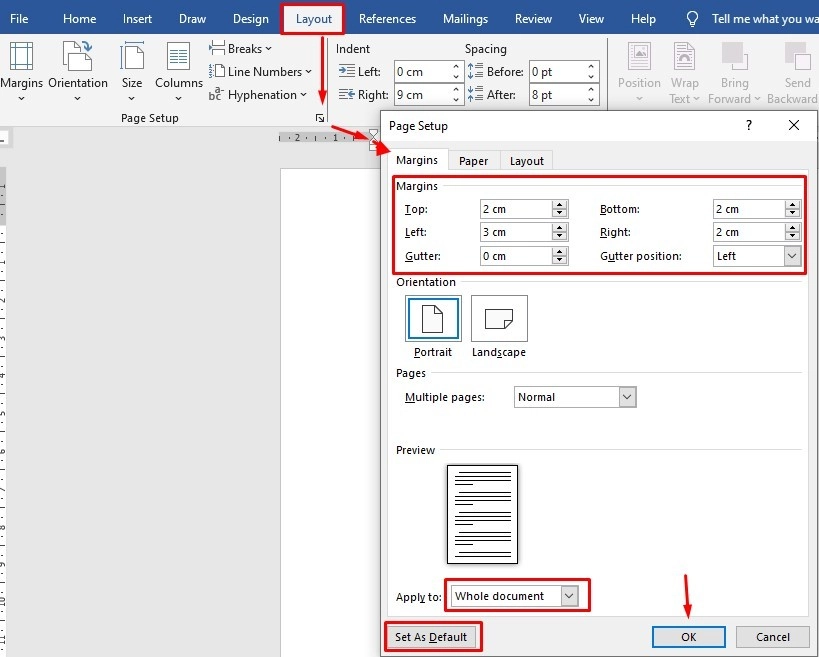Click the dialog Help question mark

coord(748,126)
